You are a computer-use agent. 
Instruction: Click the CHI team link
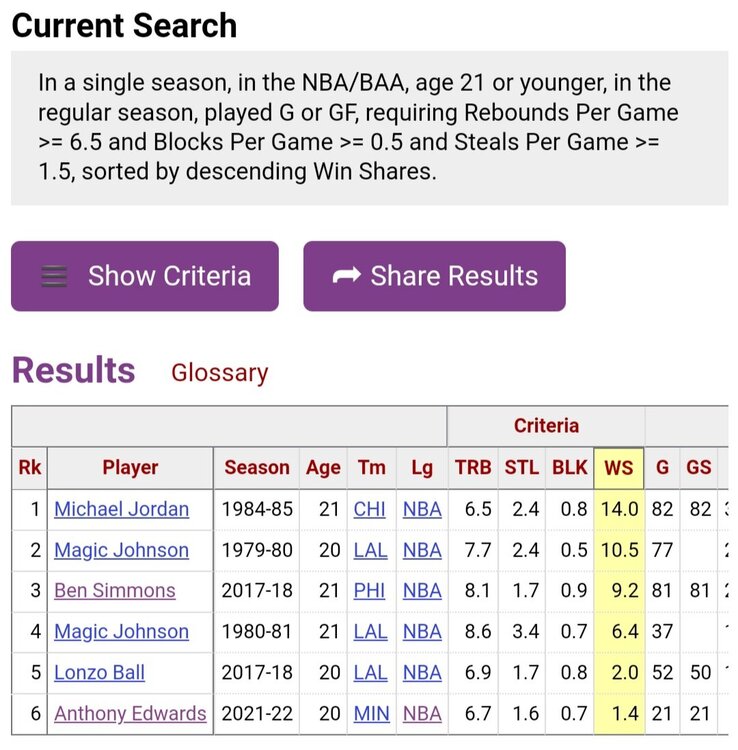(x=369, y=509)
